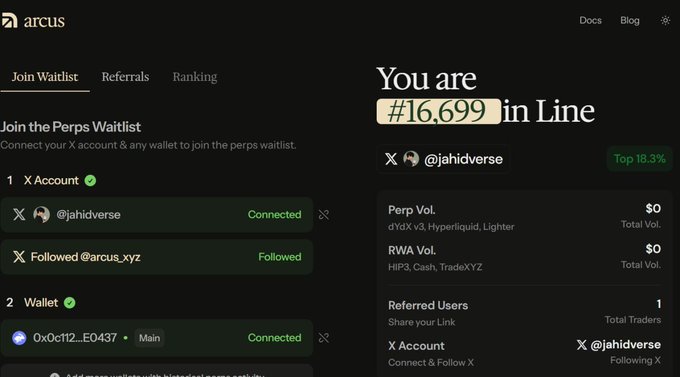Open the Docs link

[x=590, y=20]
